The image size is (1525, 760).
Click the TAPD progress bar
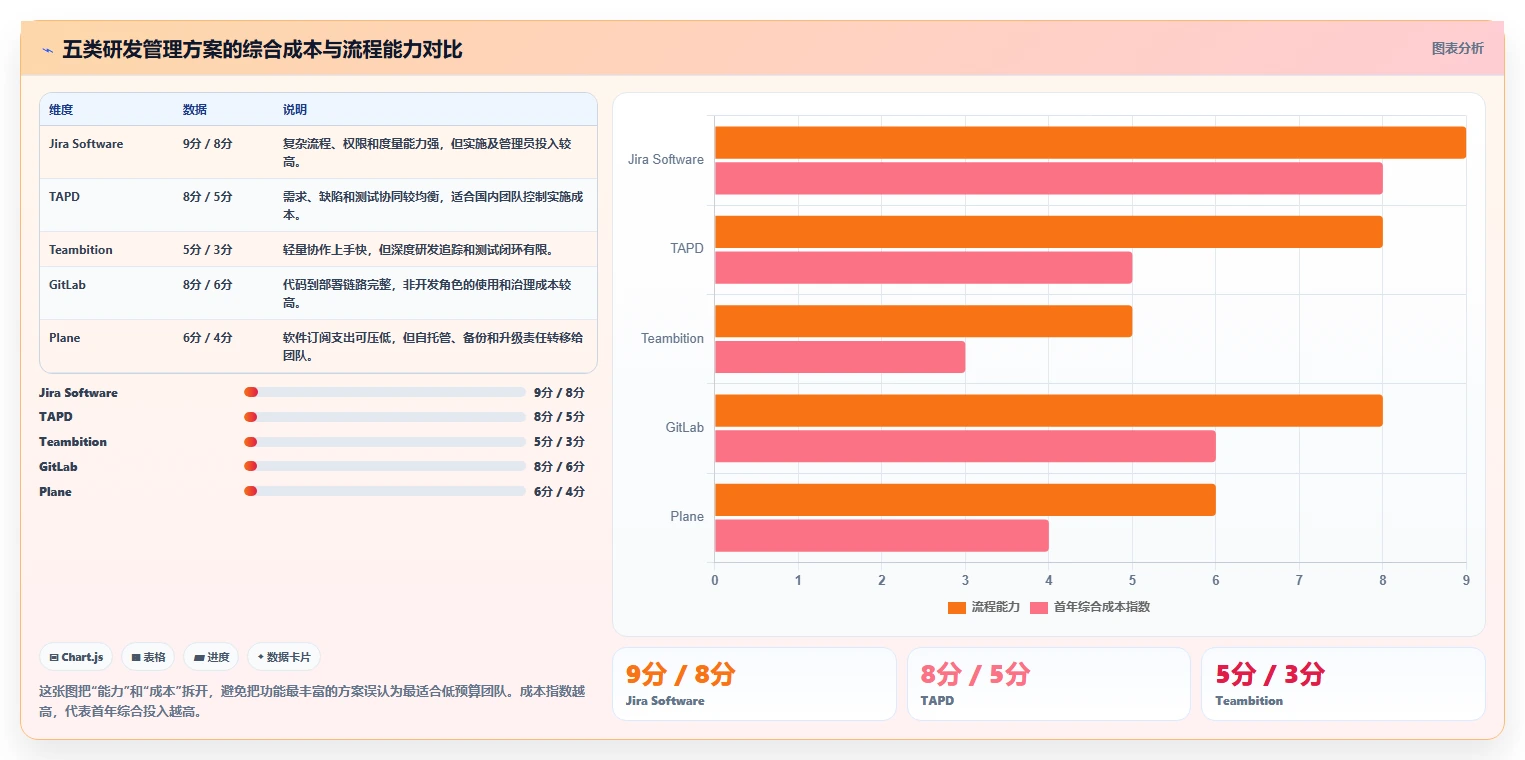(x=384, y=416)
